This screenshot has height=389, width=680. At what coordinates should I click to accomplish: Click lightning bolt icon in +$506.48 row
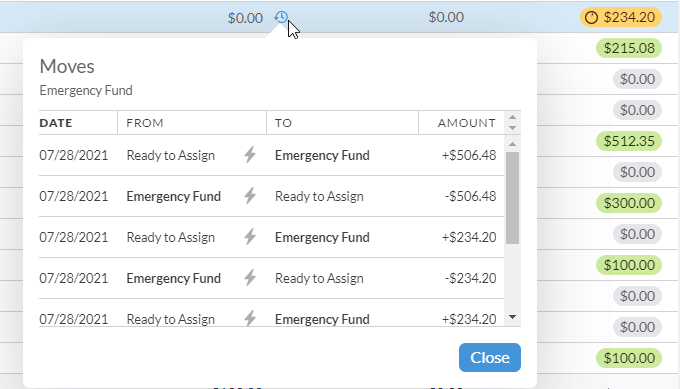point(250,155)
